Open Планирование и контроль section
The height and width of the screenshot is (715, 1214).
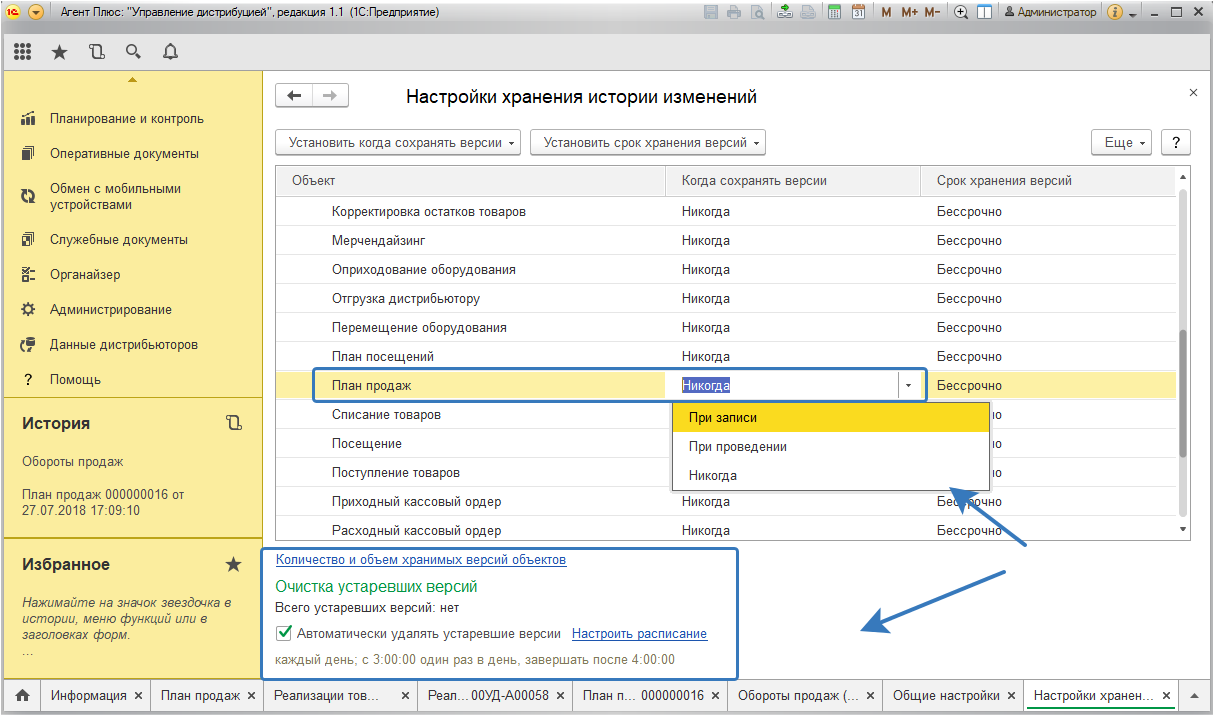[127, 119]
